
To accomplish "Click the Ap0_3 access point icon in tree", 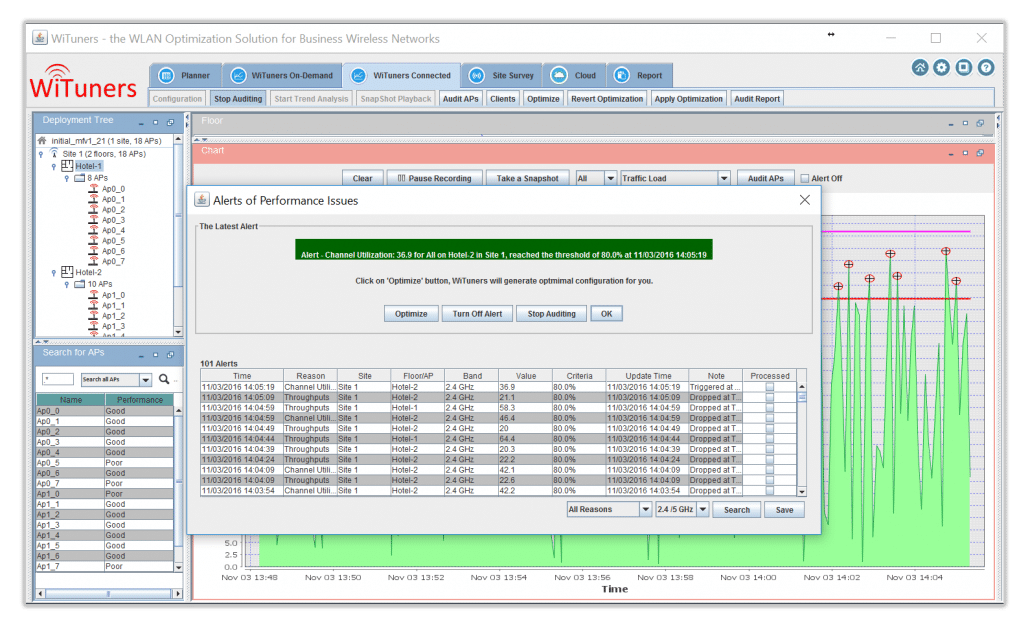I will click(x=93, y=220).
